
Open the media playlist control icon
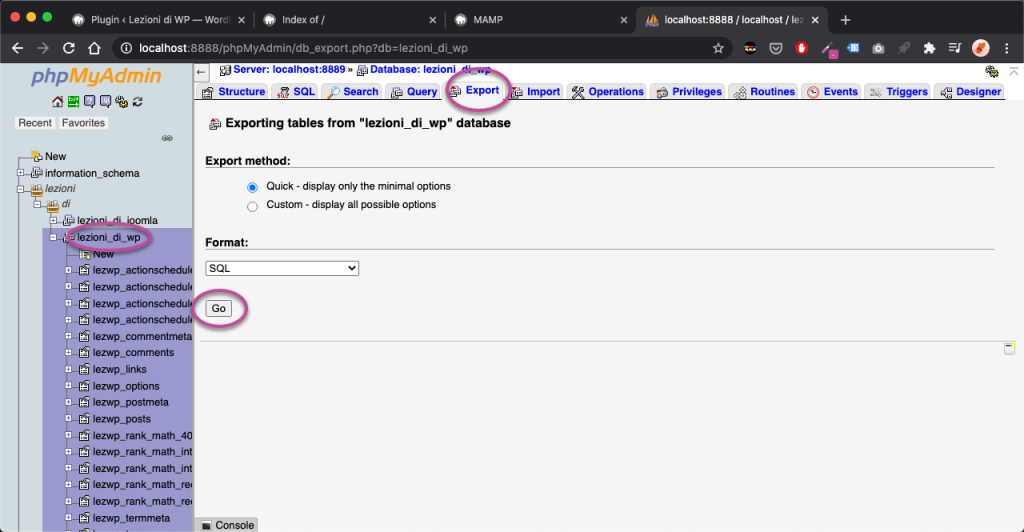pyautogui.click(x=955, y=48)
